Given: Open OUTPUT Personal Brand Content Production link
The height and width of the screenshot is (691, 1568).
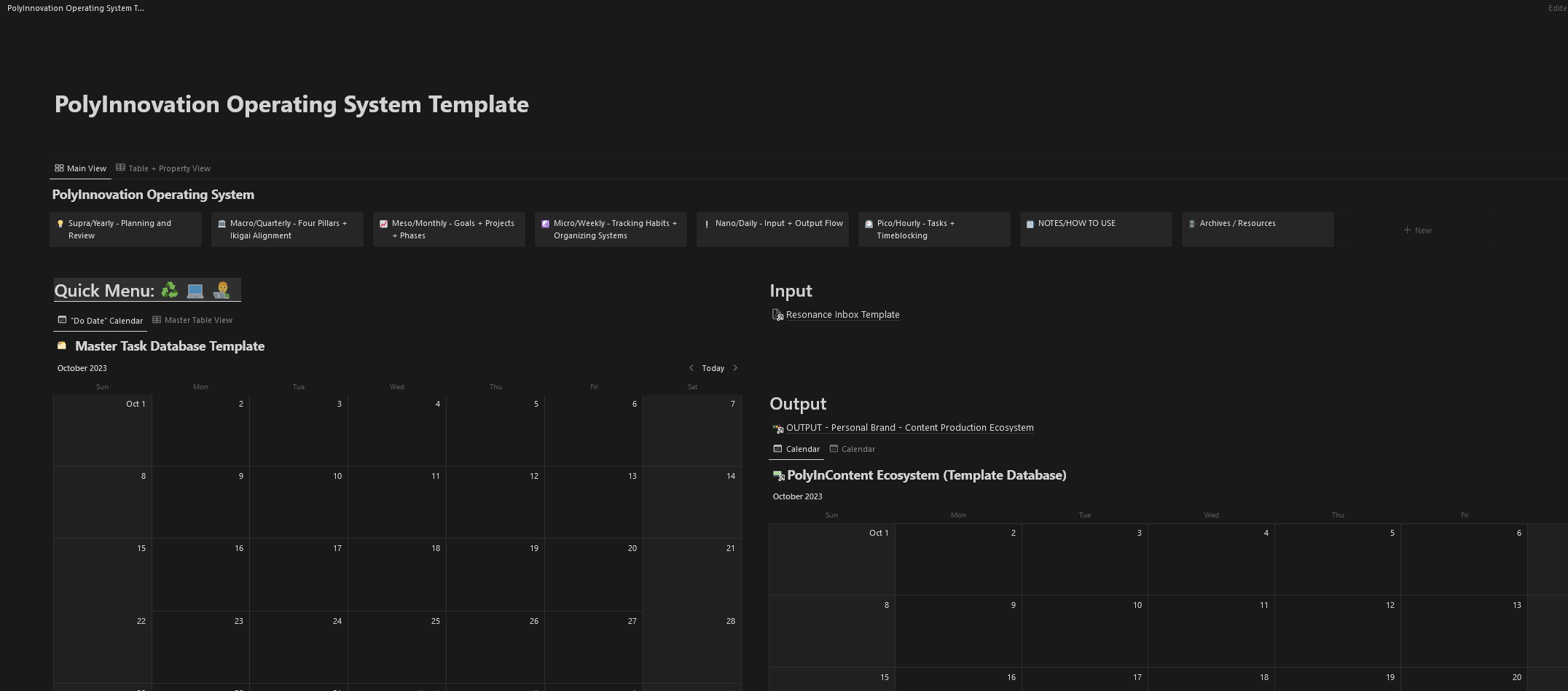Looking at the screenshot, I should [909, 428].
